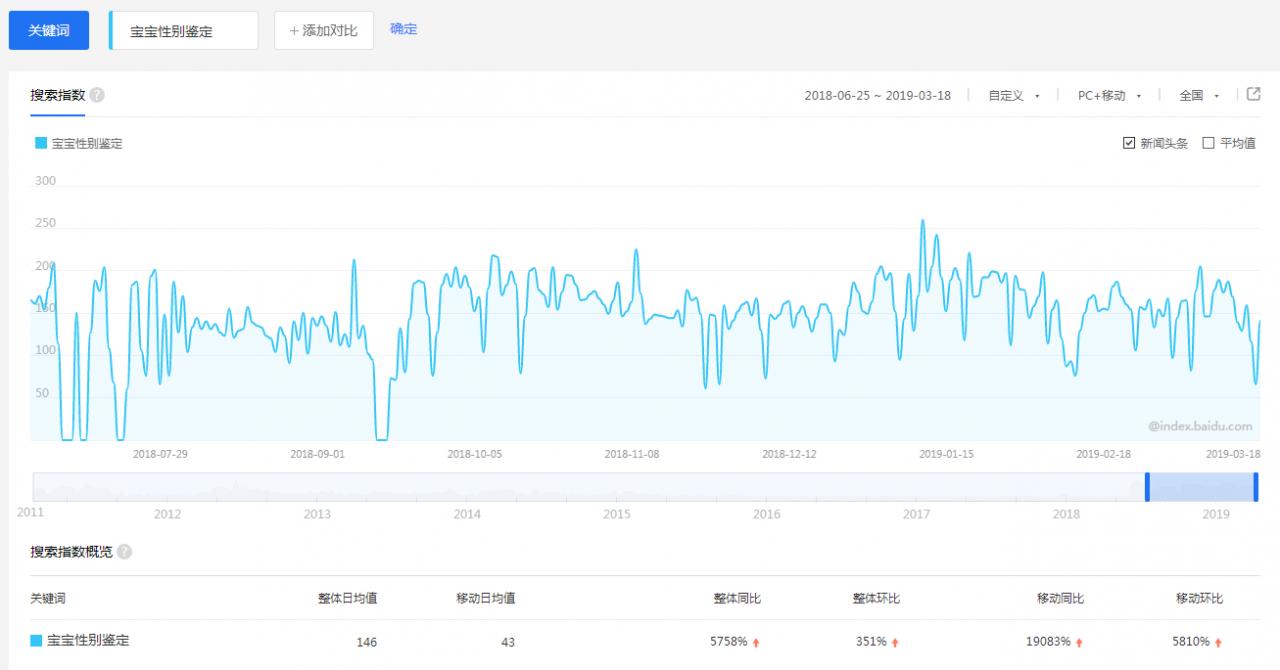The image size is (1280, 670).
Task: Expand the PC+移动 source dropdown
Action: (1109, 96)
